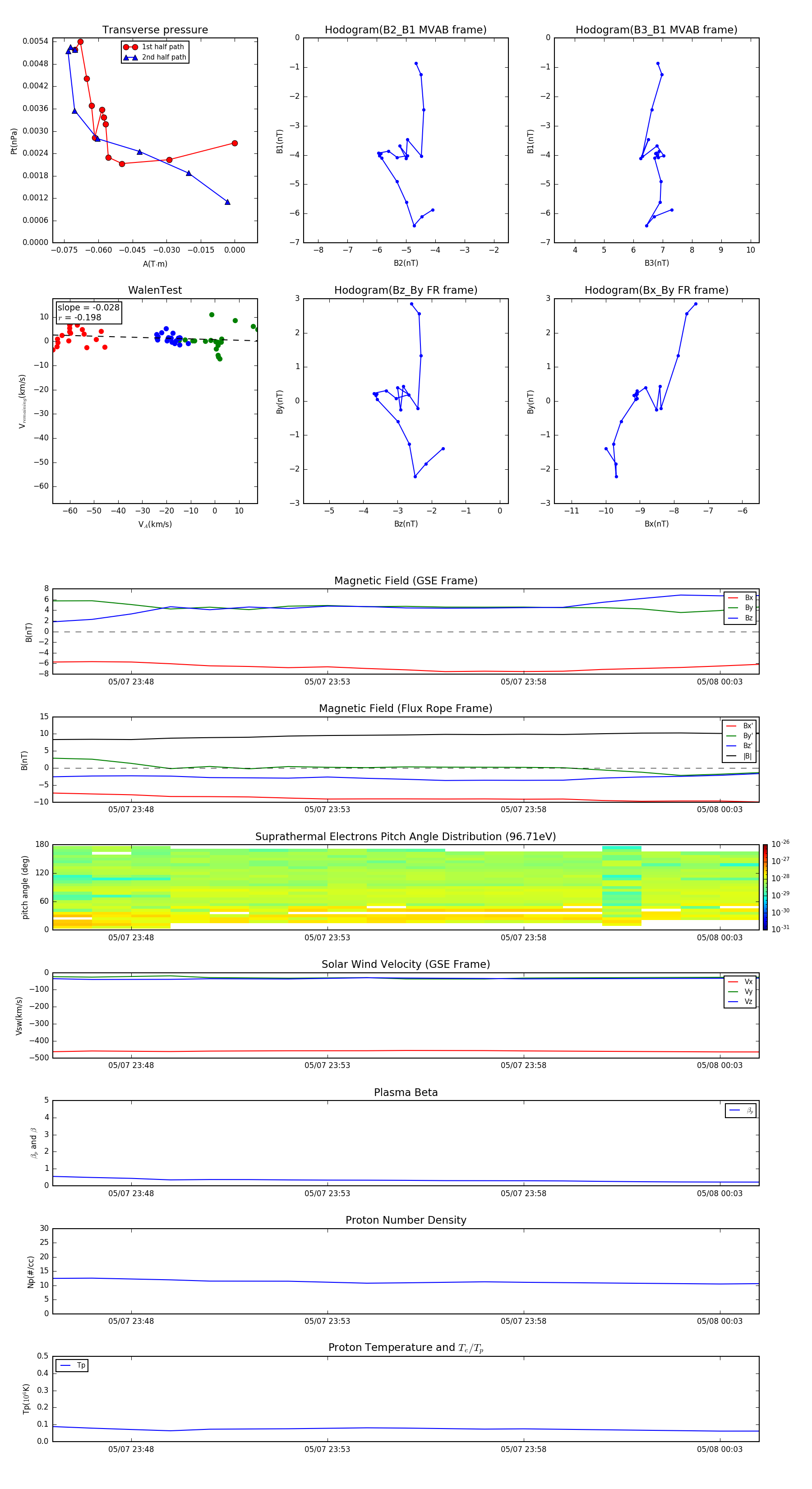Image resolution: width=812 pixels, height=1489 pixels.
Task: Click 'Bx' legend entry in GSE field panel
Action: click(x=740, y=598)
